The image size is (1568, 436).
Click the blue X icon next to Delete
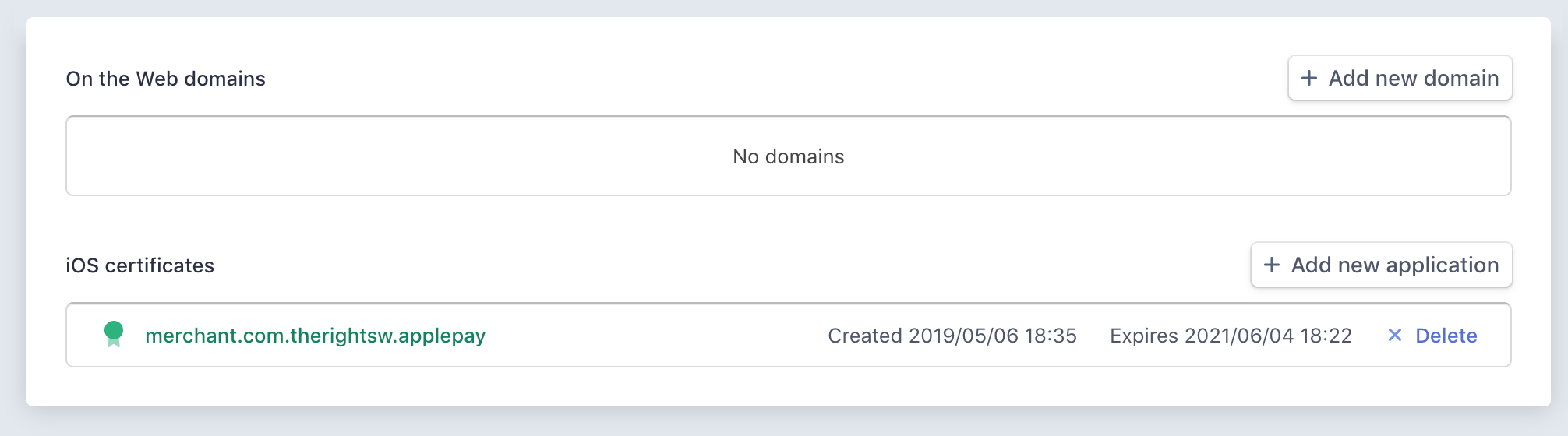1395,335
